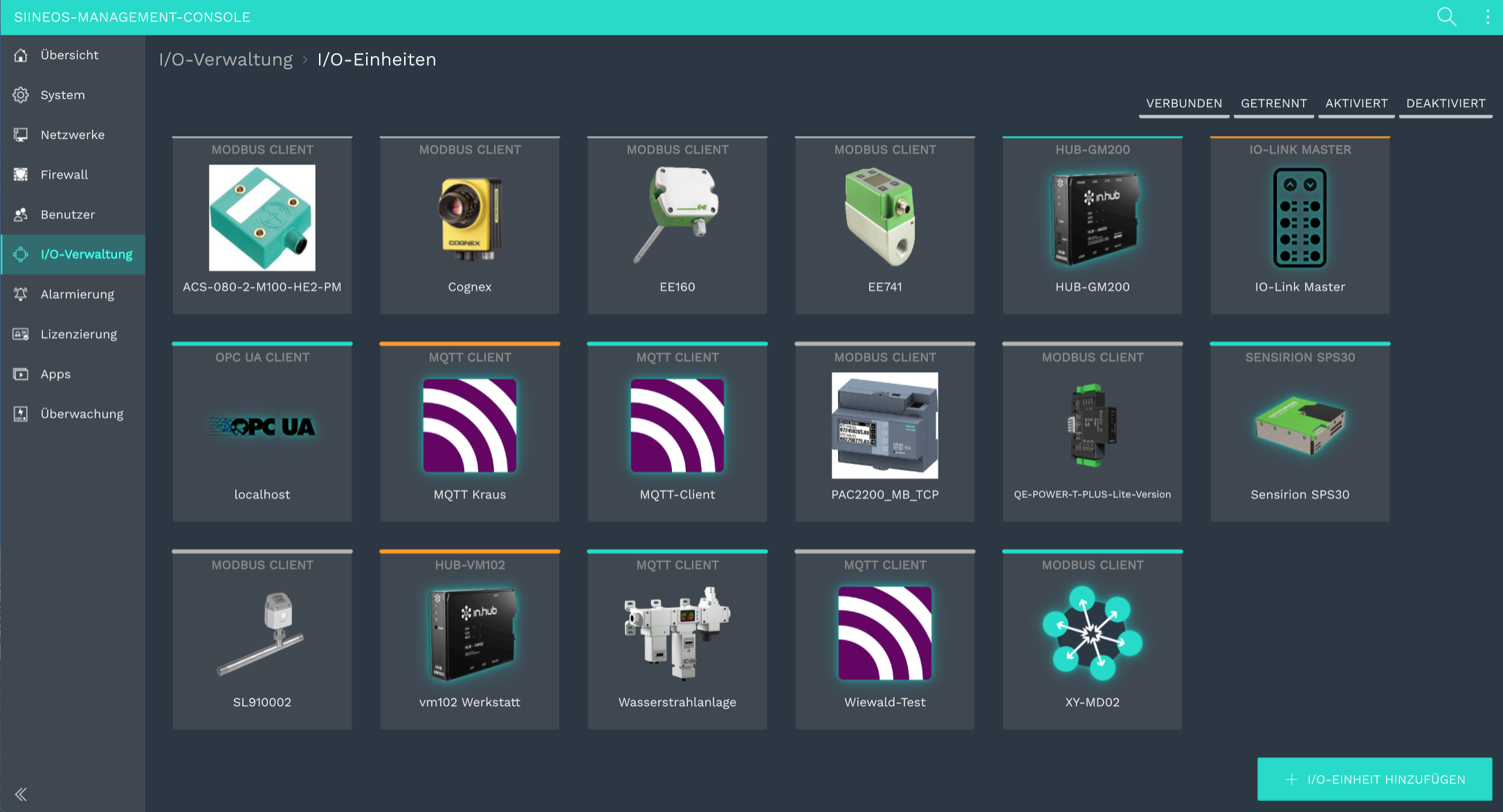Select I/O-Verwaltung sidebar label
Viewport: 1503px width, 812px height.
pyautogui.click(x=86, y=255)
